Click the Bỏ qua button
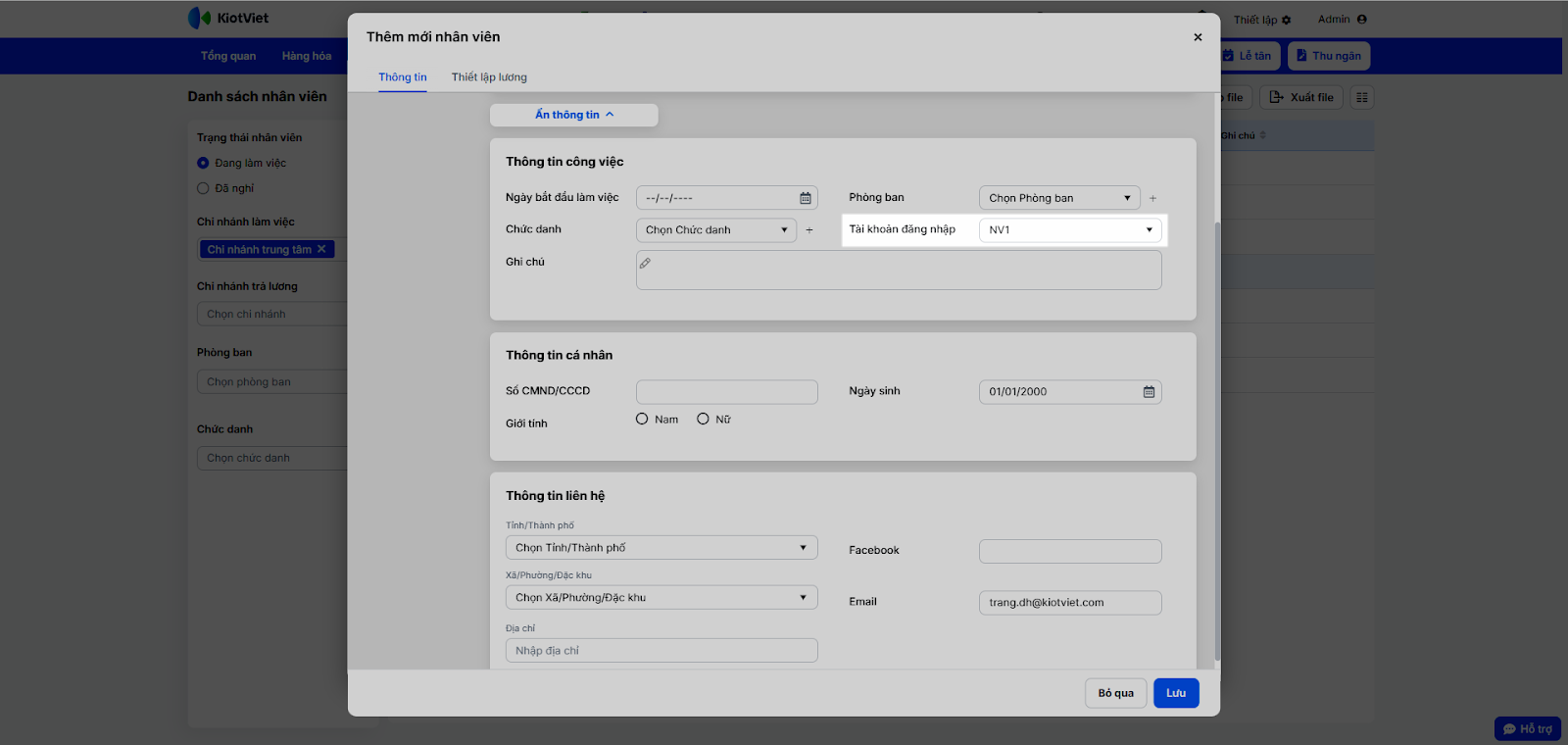The image size is (1568, 745). coord(1115,693)
